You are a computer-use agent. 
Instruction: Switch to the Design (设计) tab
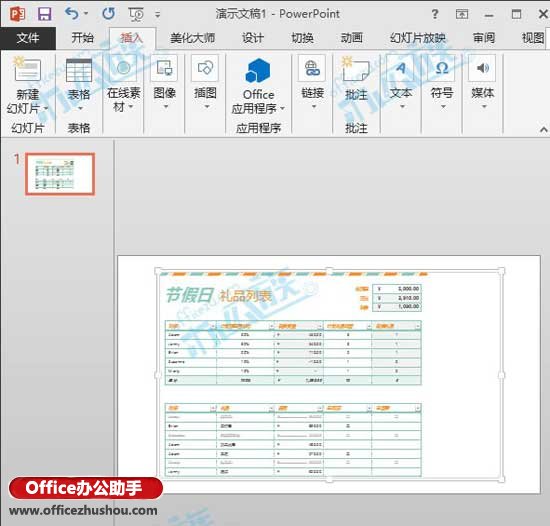[x=253, y=38]
